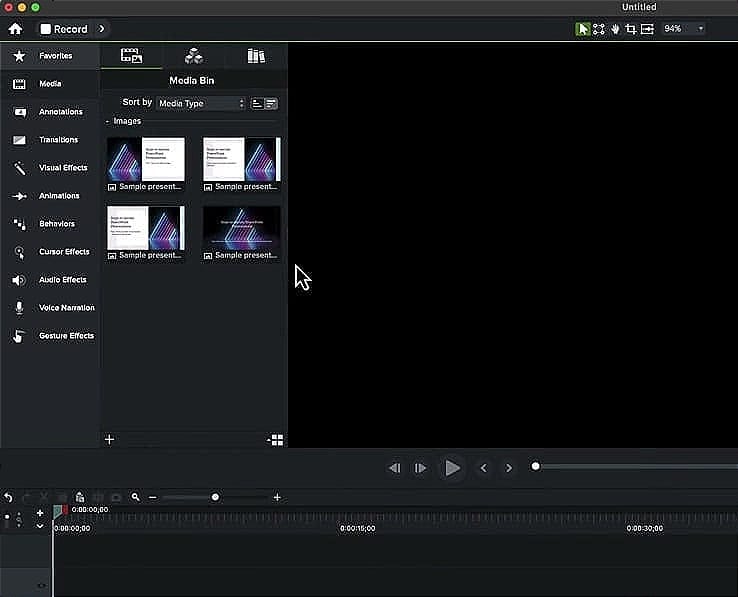Toggle the track visibility eye icon

pos(42,585)
